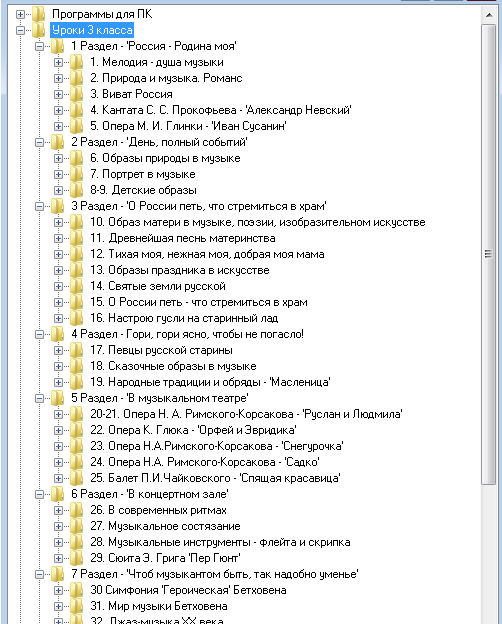Click folder icon of '18. Сказочные образы в музыке'

pos(76,366)
